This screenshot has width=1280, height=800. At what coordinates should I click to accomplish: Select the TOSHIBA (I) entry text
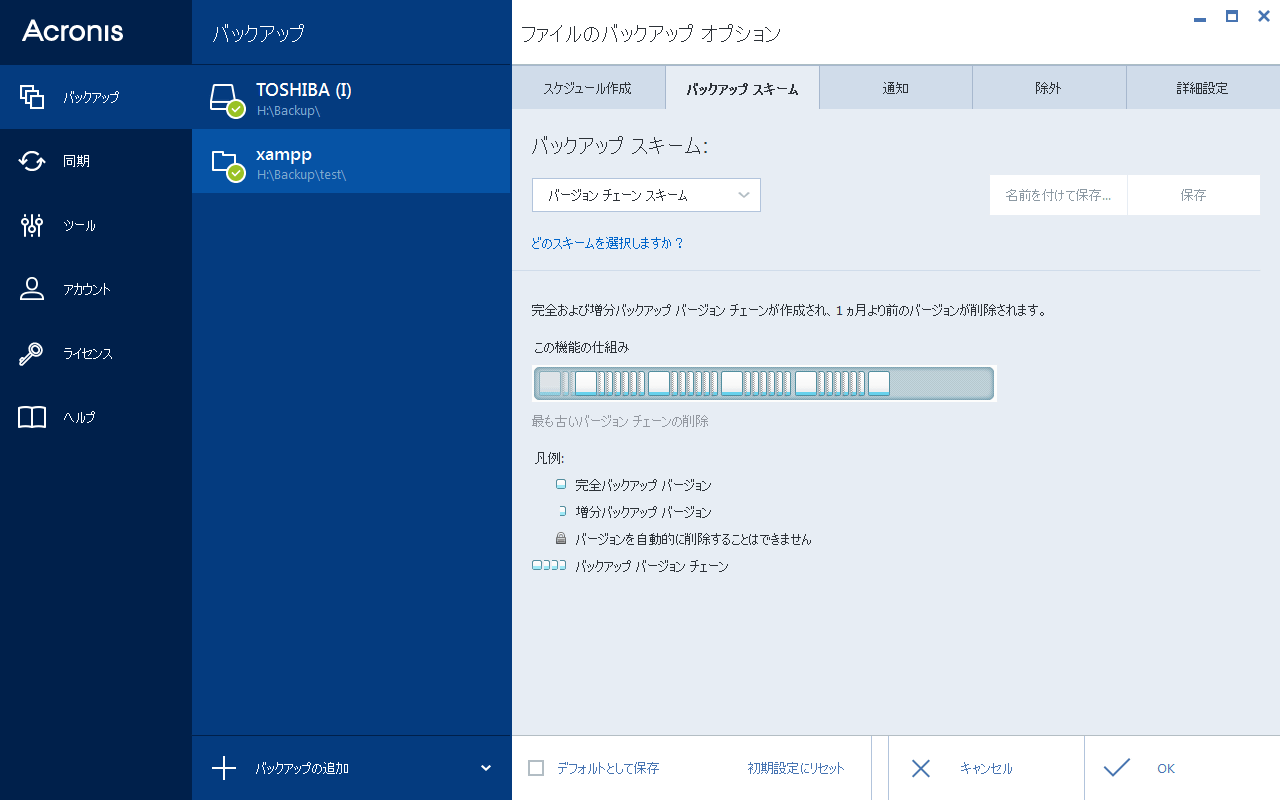(304, 90)
